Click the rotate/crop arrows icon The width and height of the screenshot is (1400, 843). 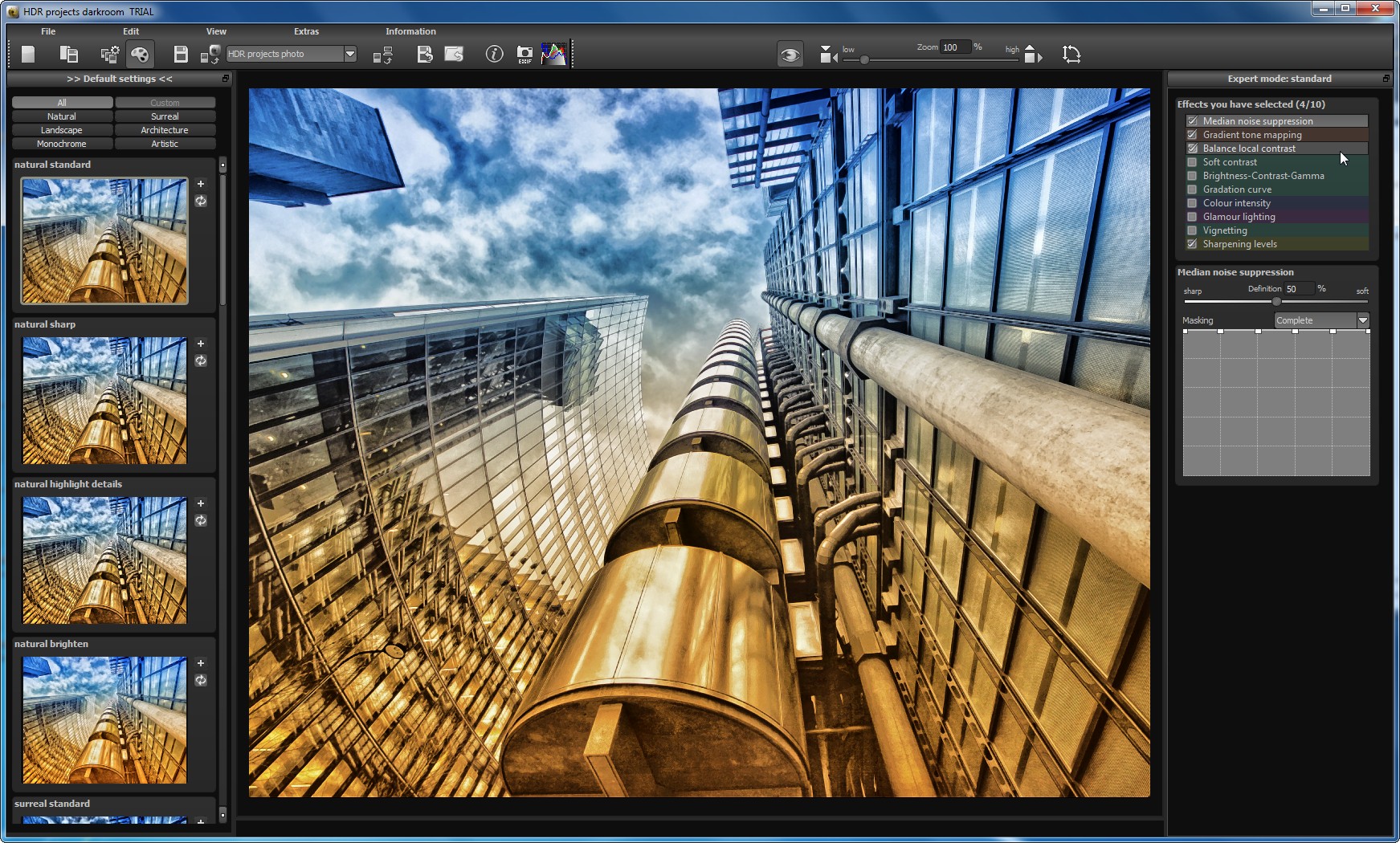coord(1071,54)
